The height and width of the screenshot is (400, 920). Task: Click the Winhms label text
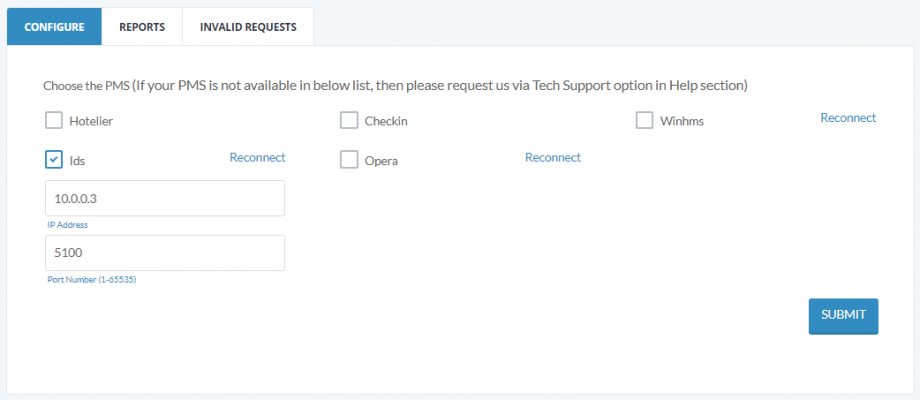click(682, 121)
